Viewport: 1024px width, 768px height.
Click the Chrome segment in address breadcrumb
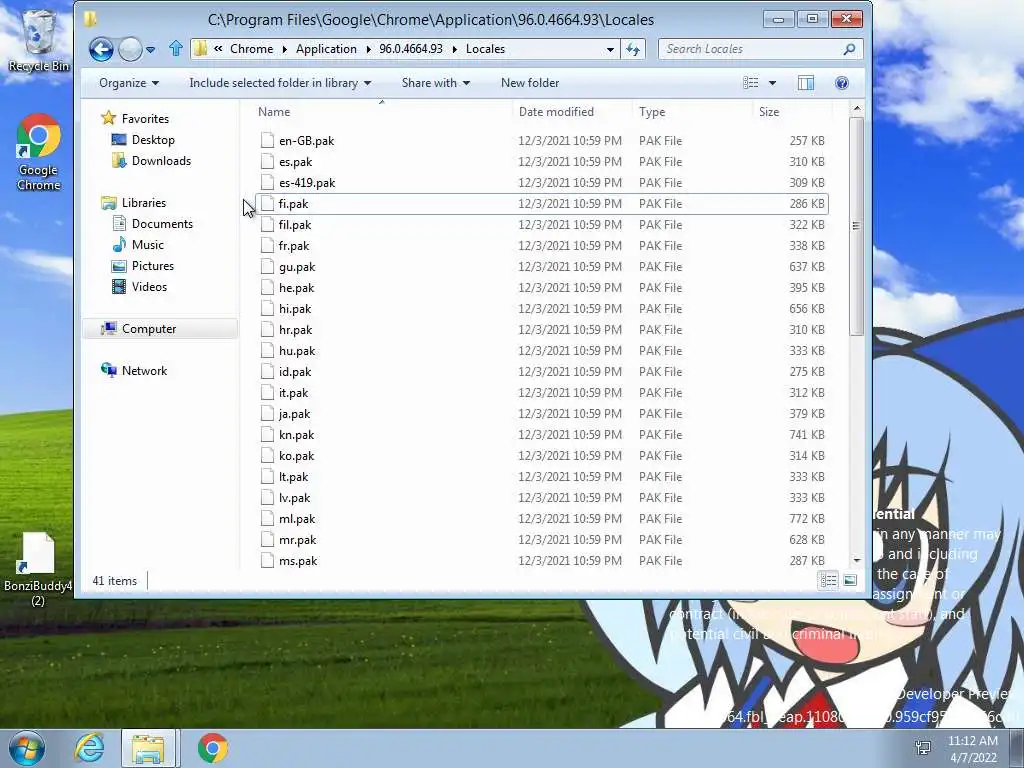pos(251,49)
